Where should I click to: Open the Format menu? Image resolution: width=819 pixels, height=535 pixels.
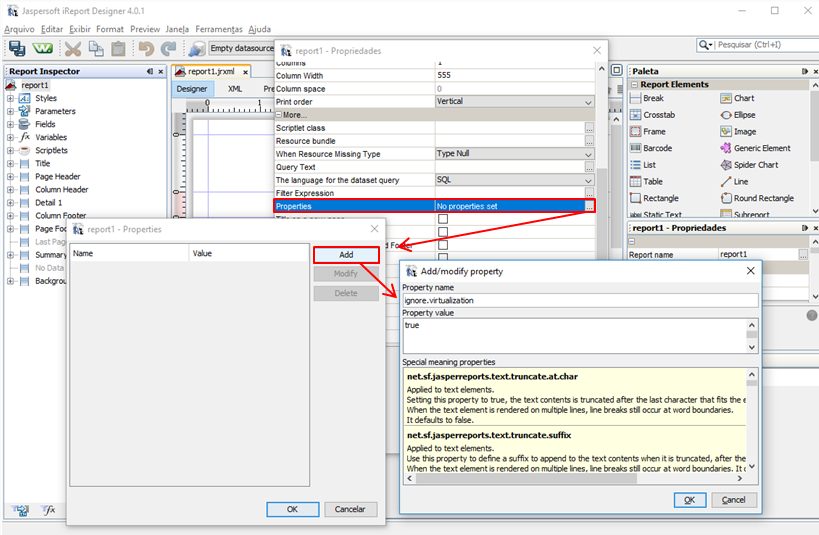pos(110,29)
